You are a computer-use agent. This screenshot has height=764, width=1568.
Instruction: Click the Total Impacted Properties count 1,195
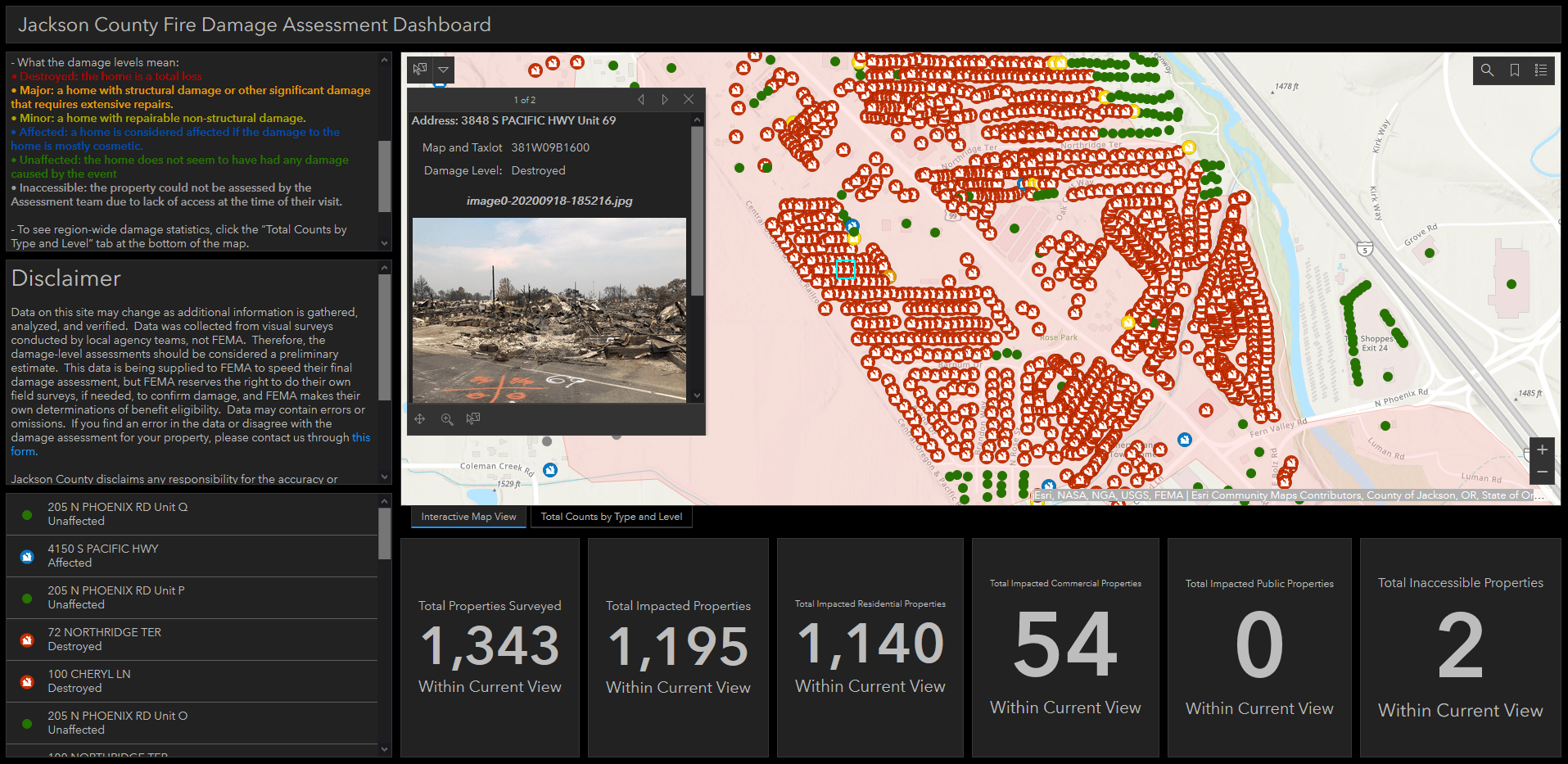pyautogui.click(x=678, y=646)
